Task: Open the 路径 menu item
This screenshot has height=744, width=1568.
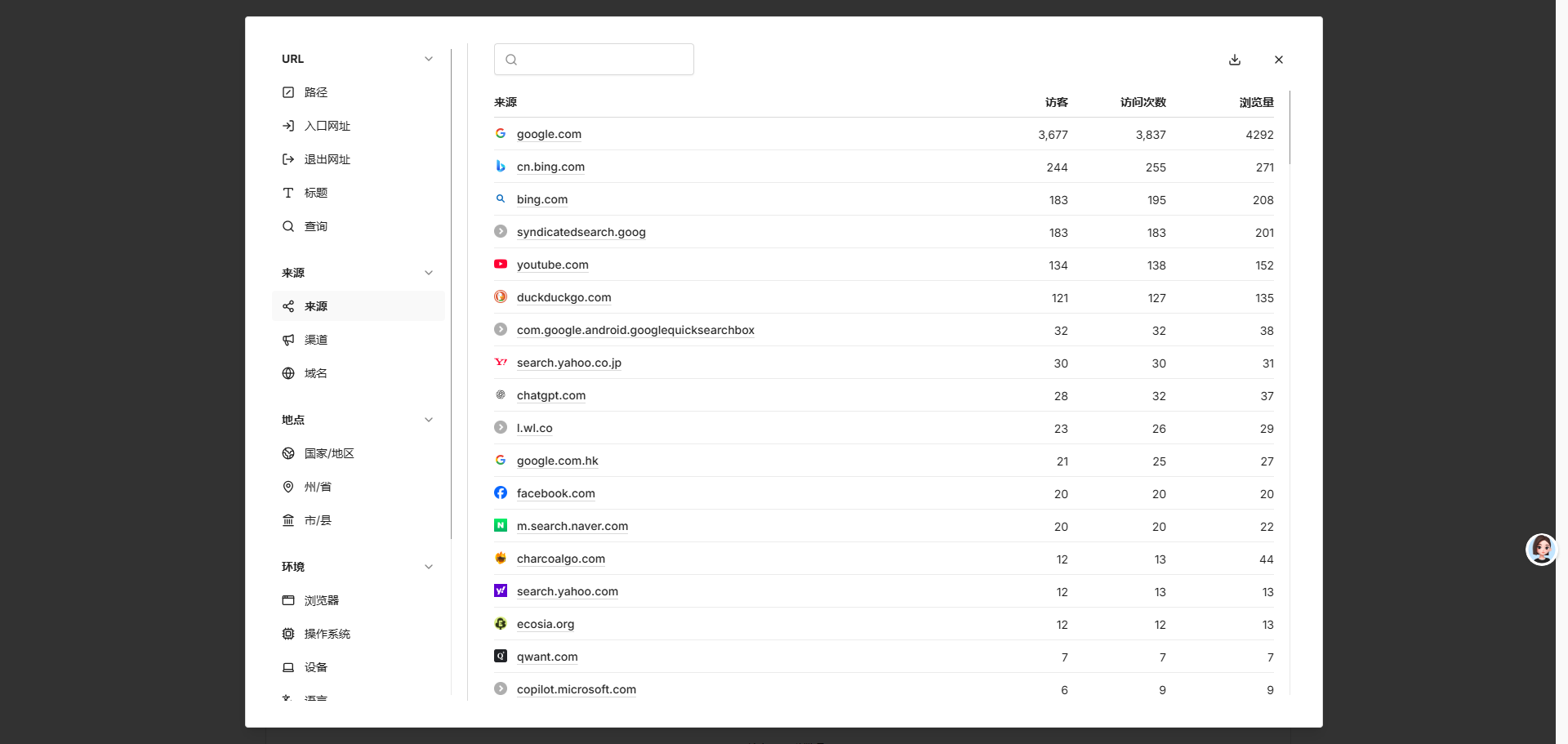Action: click(x=359, y=92)
